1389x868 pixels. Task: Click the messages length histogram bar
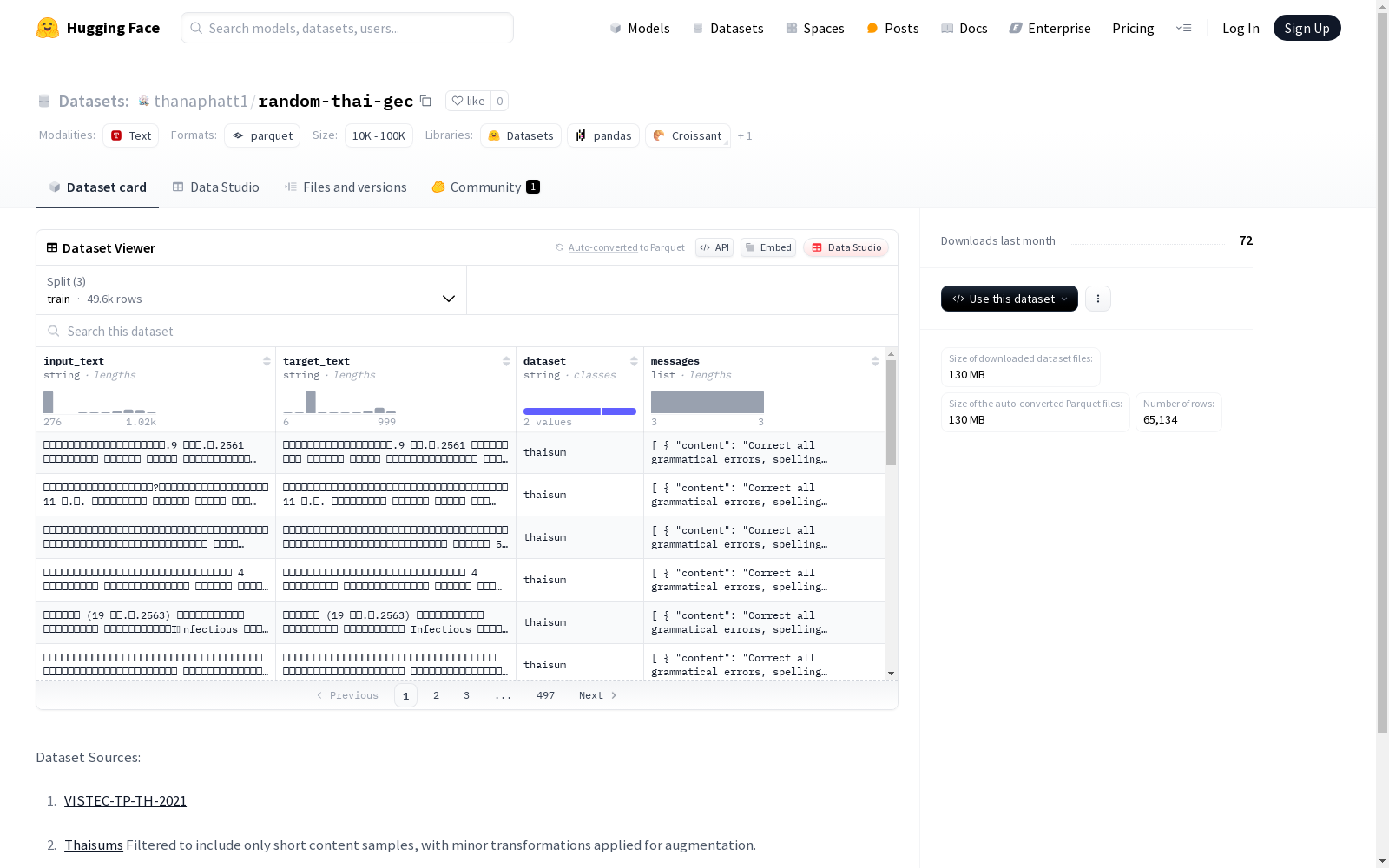[708, 402]
